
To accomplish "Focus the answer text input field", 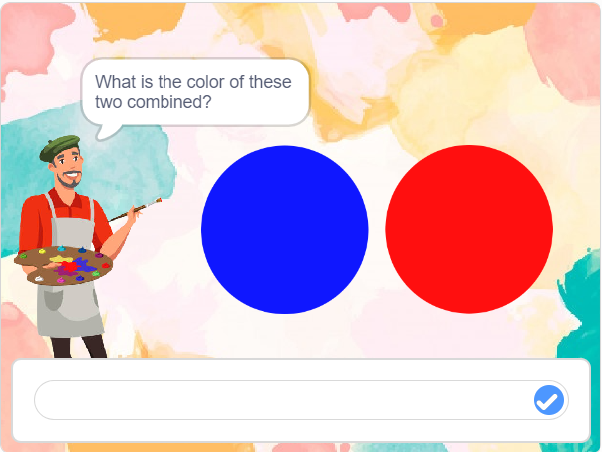I will 280,400.
